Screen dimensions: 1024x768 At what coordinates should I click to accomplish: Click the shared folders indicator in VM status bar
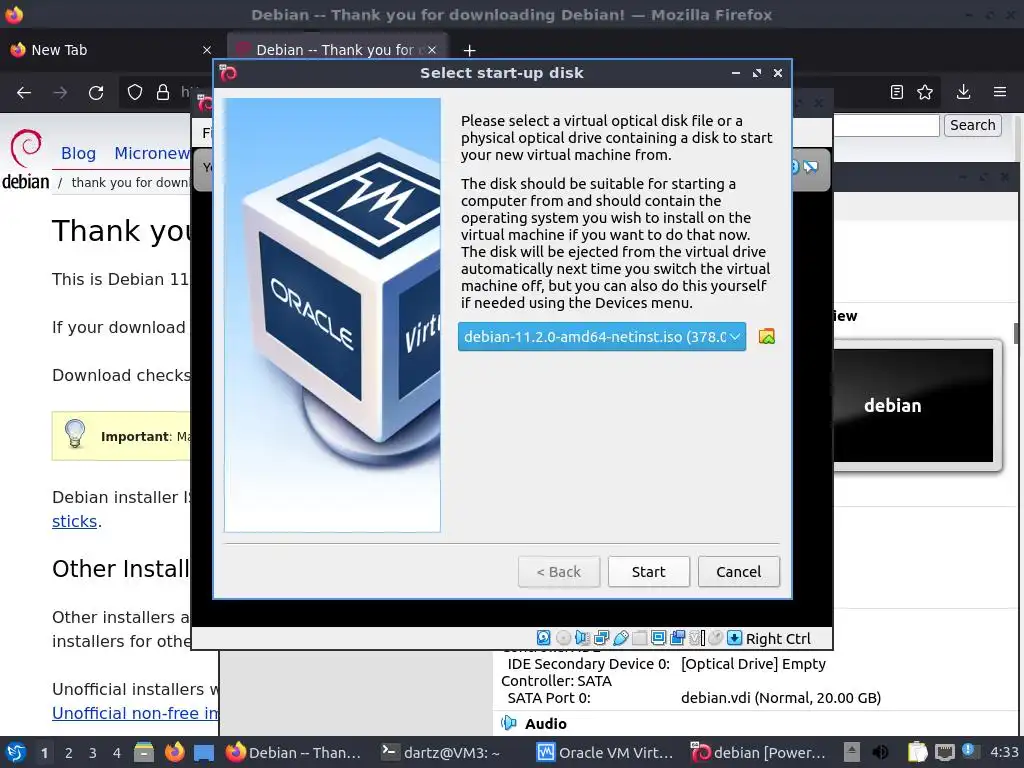coord(639,638)
